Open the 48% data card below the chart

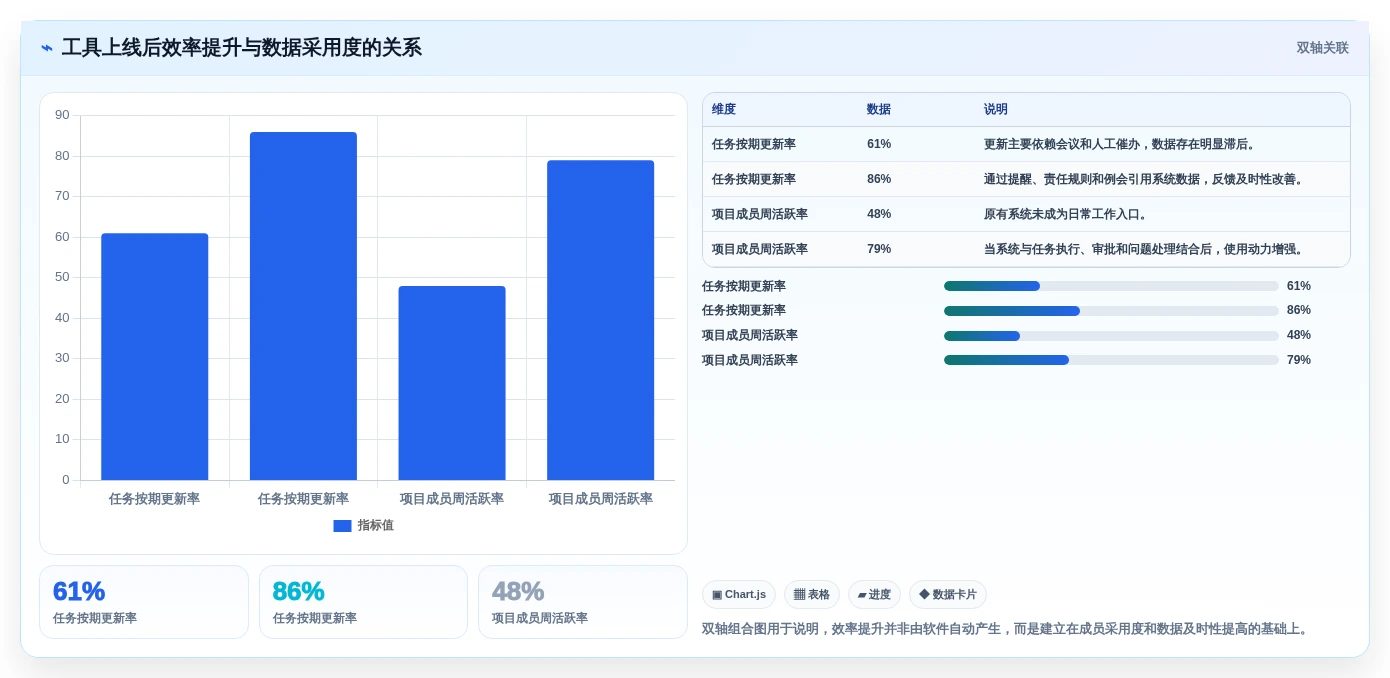click(583, 602)
